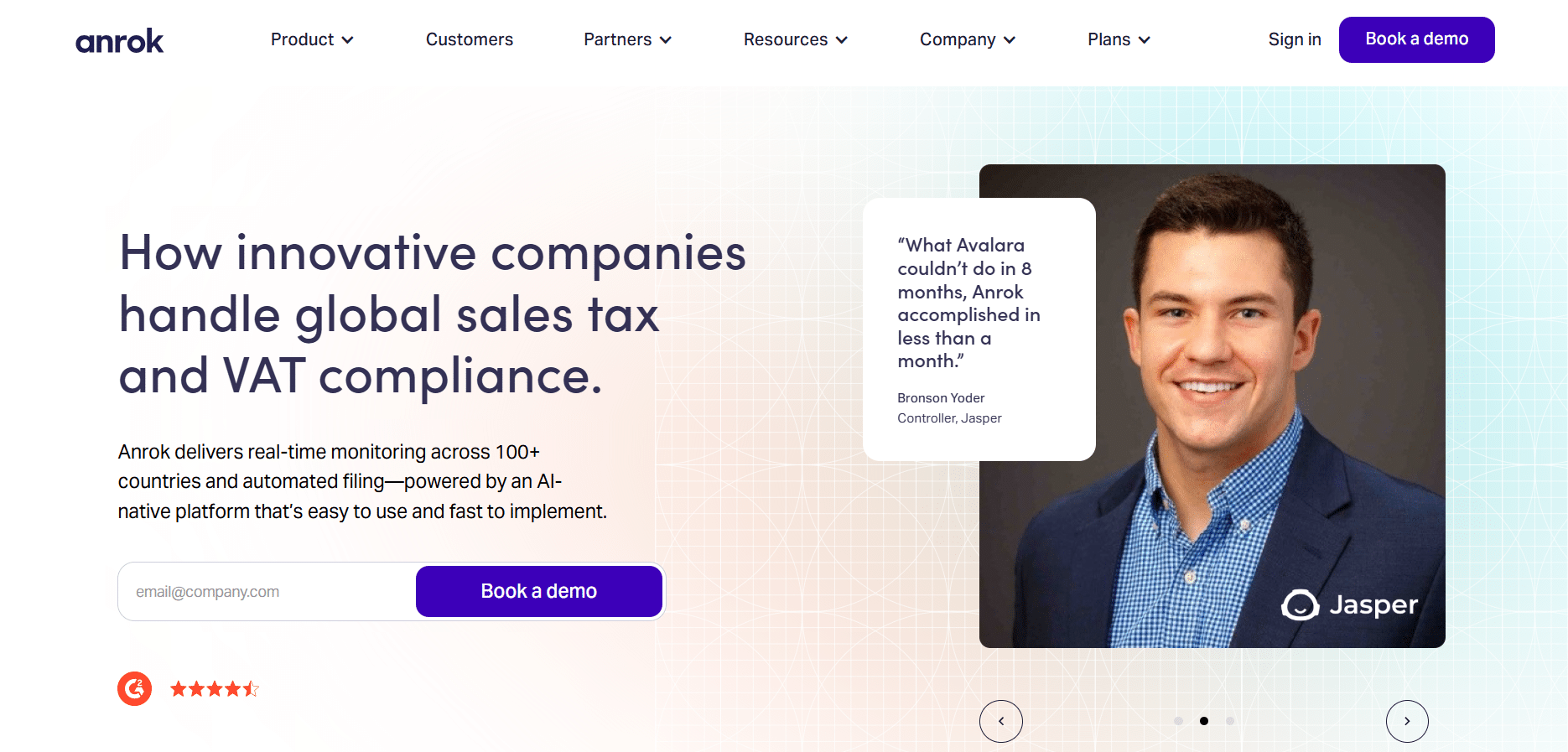Go to previous testimonial with left arrow
The image size is (1568, 752).
(1001, 721)
